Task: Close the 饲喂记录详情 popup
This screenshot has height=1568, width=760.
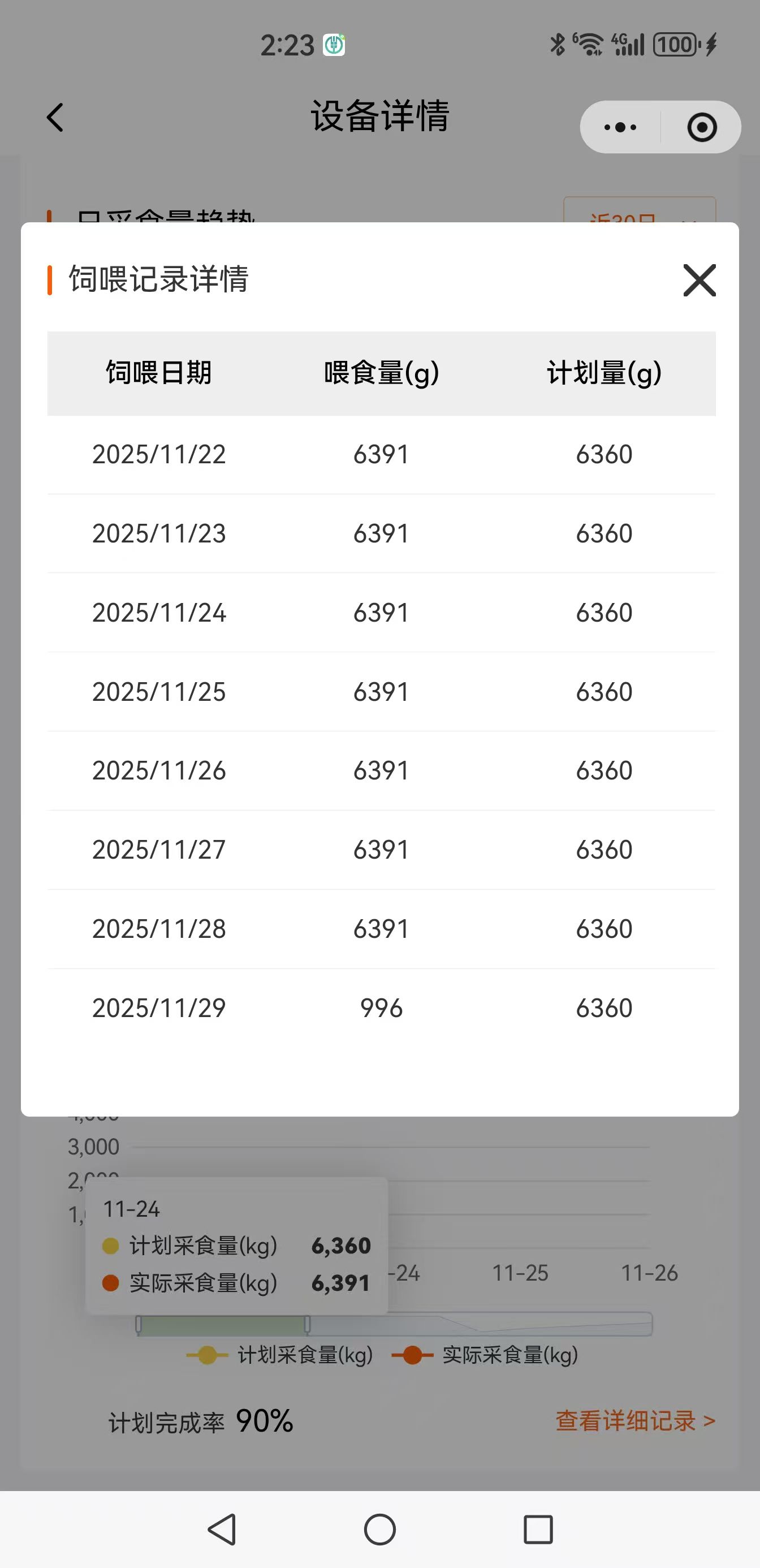Action: (x=699, y=281)
